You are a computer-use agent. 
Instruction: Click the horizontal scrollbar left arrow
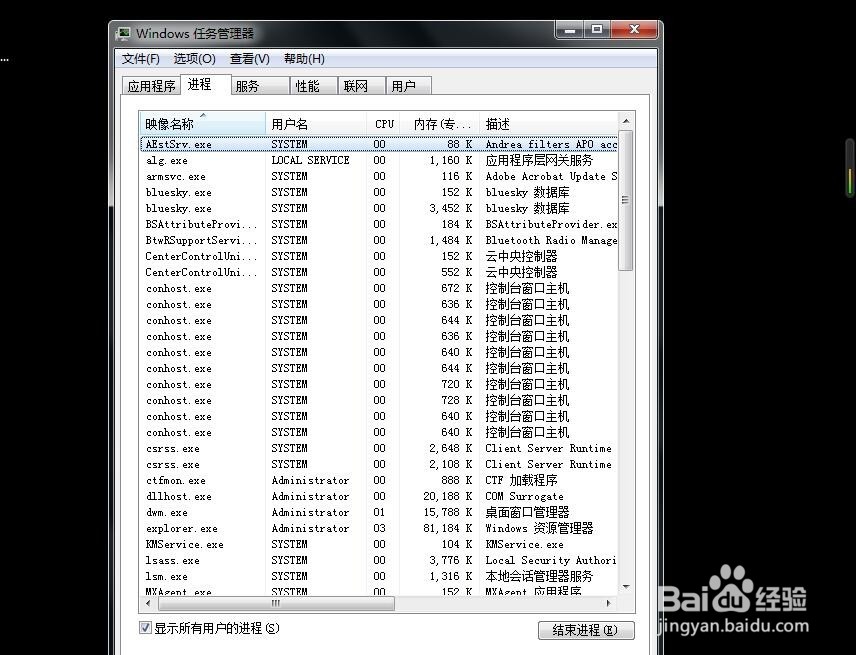148,603
